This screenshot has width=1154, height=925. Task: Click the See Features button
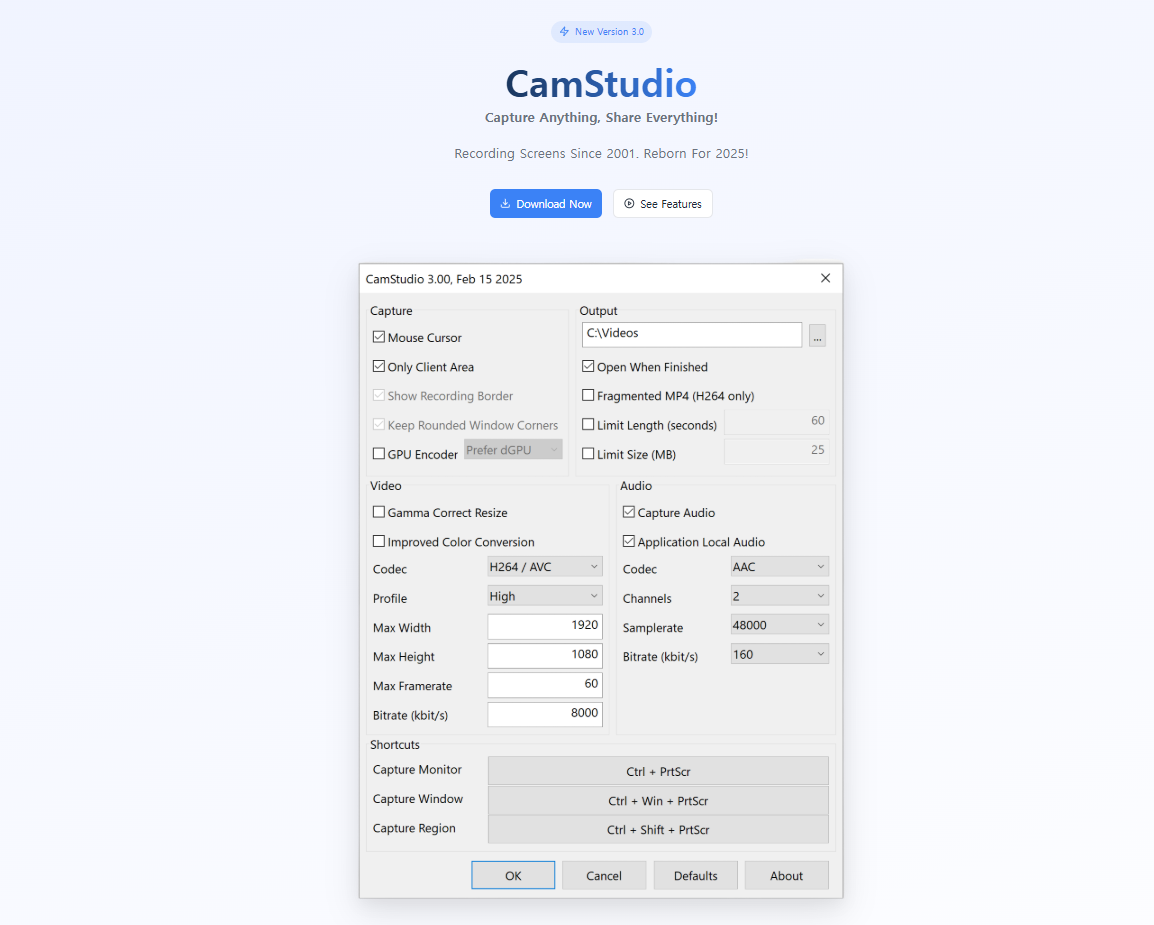click(662, 204)
